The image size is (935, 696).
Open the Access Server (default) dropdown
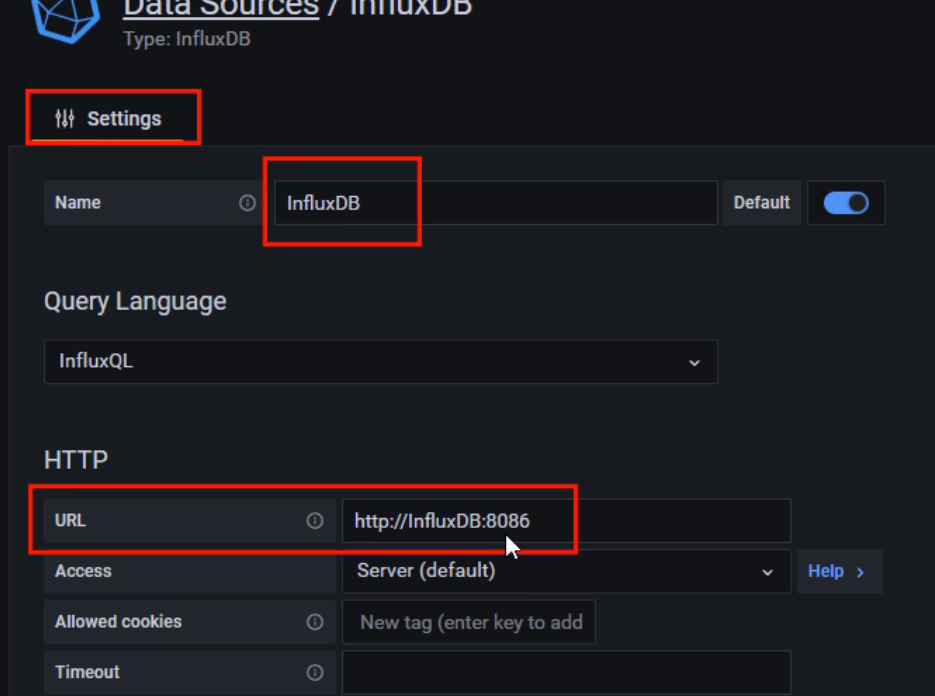566,571
